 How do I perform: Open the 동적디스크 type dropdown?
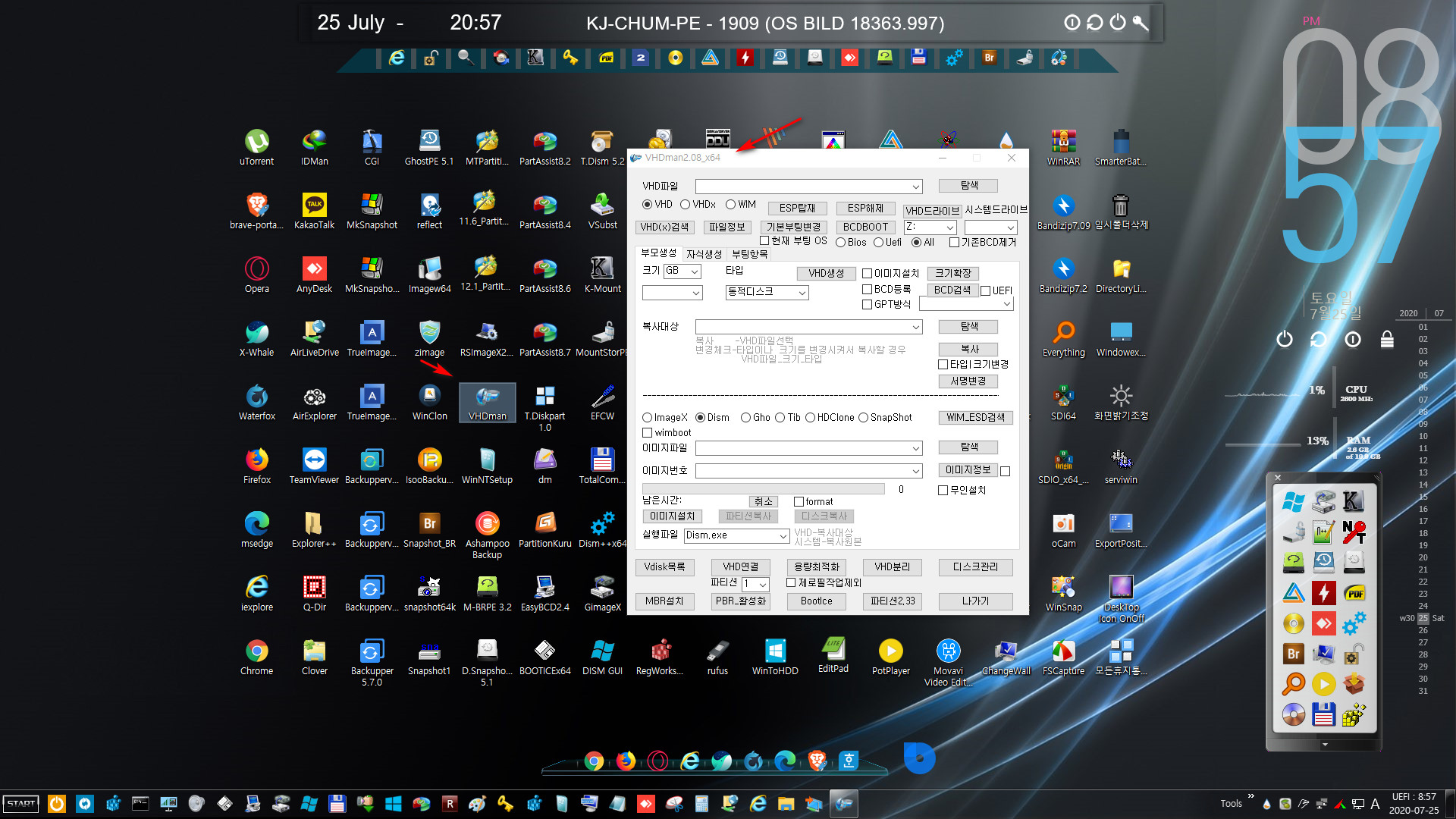click(802, 293)
